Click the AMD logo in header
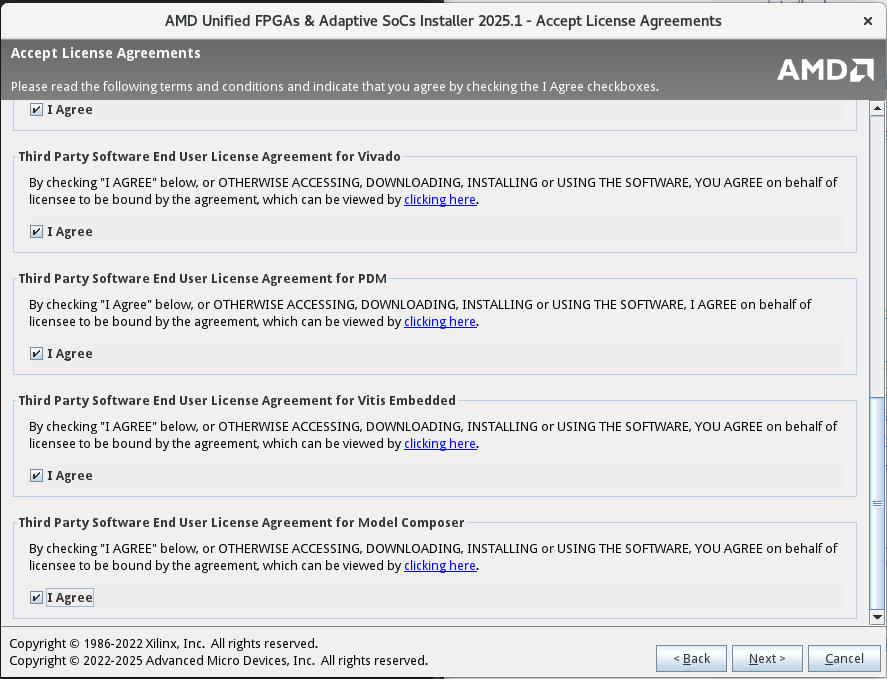 tap(825, 69)
